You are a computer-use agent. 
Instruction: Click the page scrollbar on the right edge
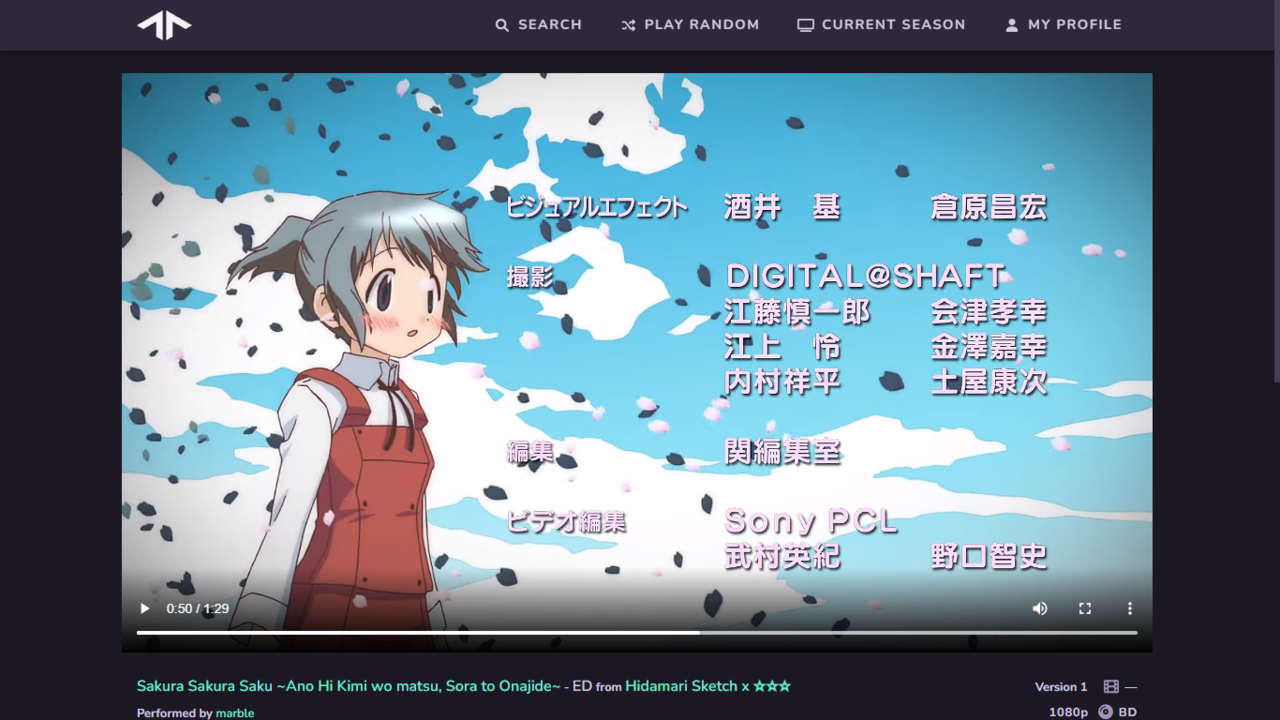coord(1276,190)
